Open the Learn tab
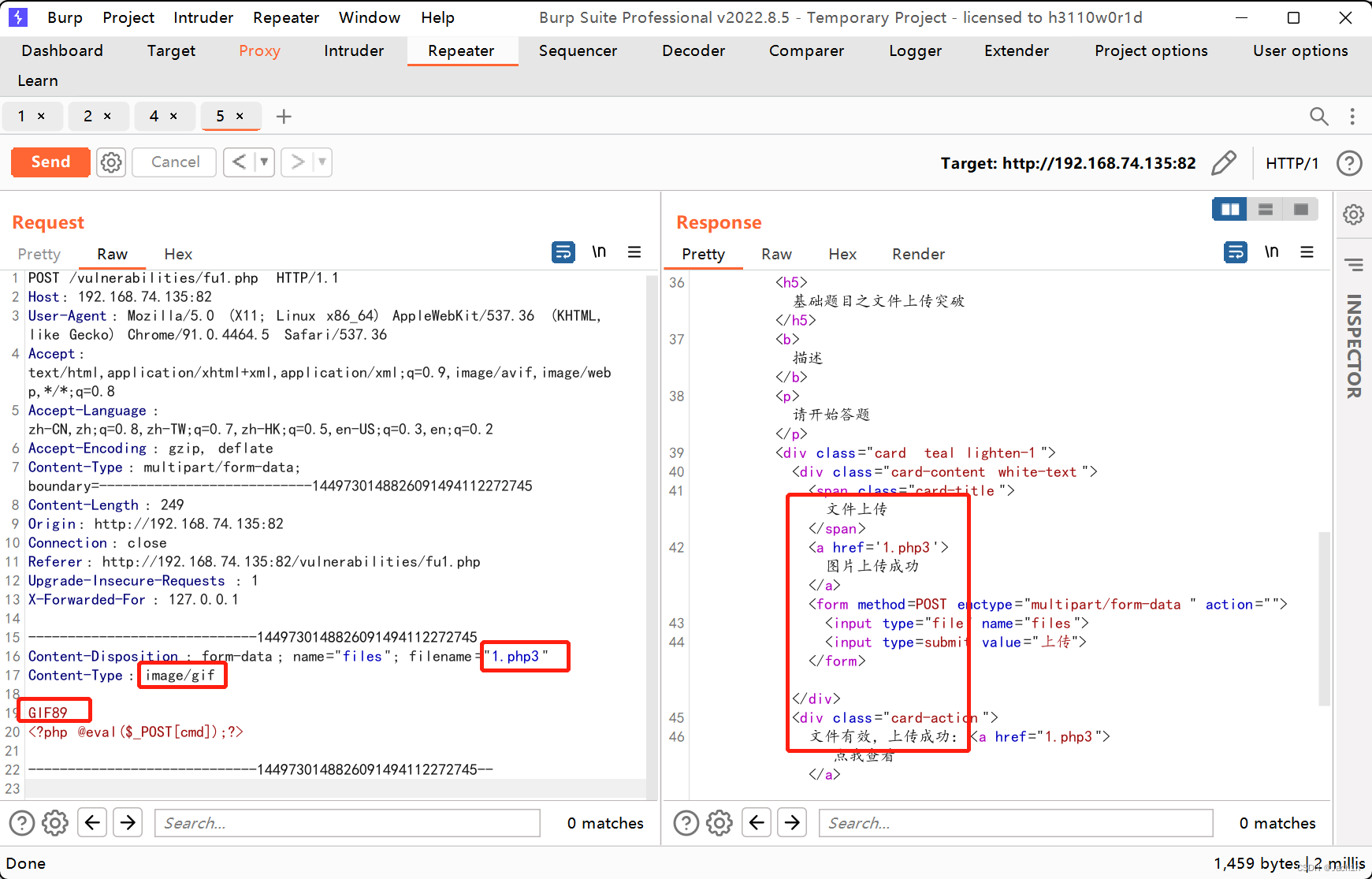1372x879 pixels. point(38,80)
